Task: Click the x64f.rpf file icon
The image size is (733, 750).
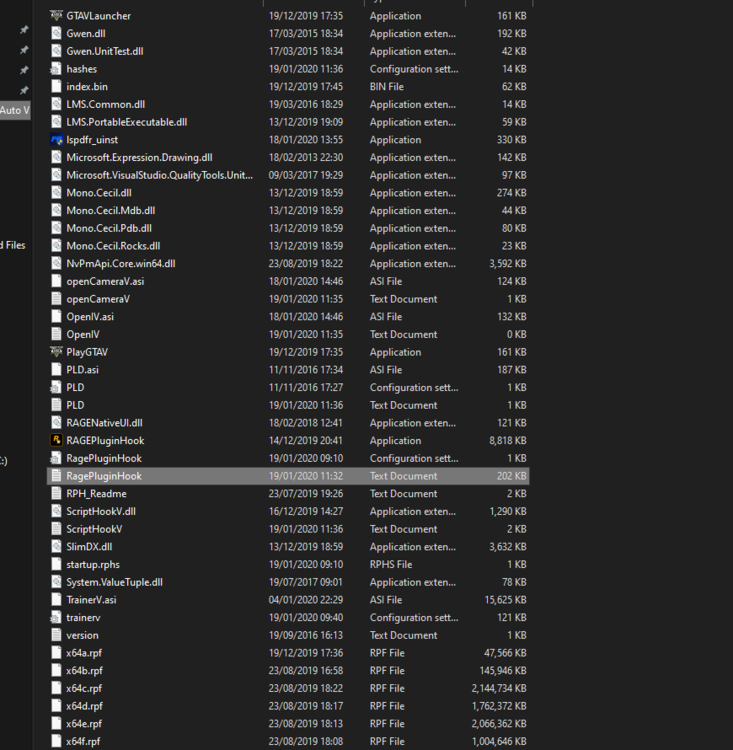Action: 56,741
